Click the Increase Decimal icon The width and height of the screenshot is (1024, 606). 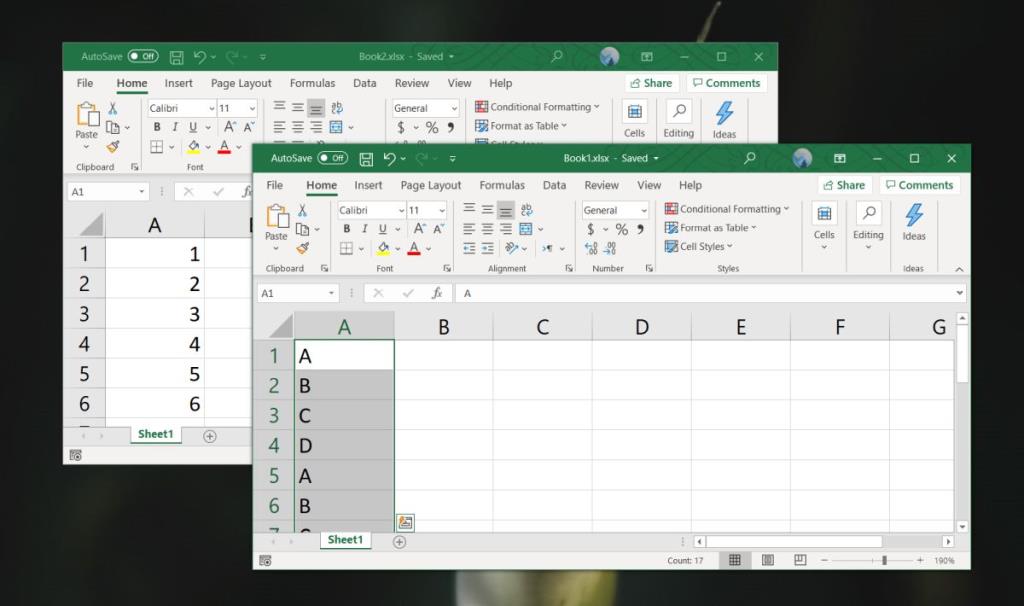point(590,247)
